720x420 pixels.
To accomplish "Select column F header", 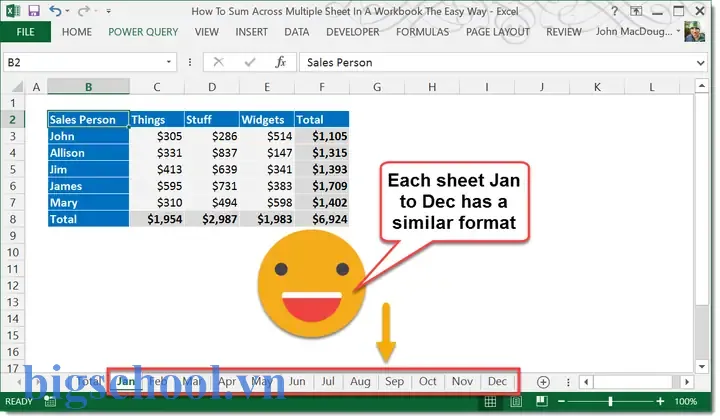I will (x=321, y=86).
